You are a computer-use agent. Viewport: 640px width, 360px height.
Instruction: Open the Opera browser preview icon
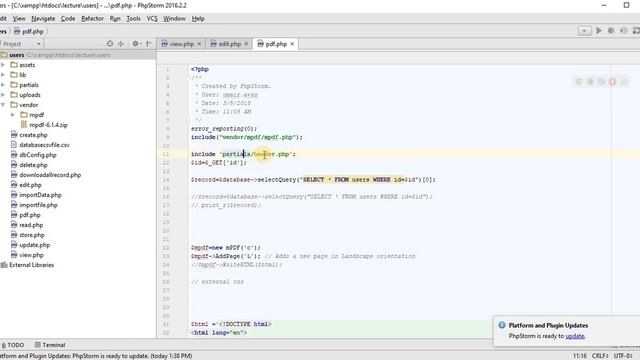612,82
